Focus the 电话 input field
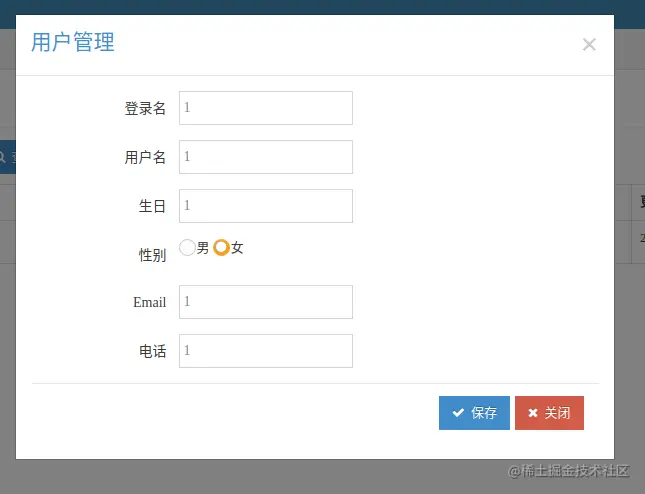Viewport: 645px width, 494px height. 266,351
